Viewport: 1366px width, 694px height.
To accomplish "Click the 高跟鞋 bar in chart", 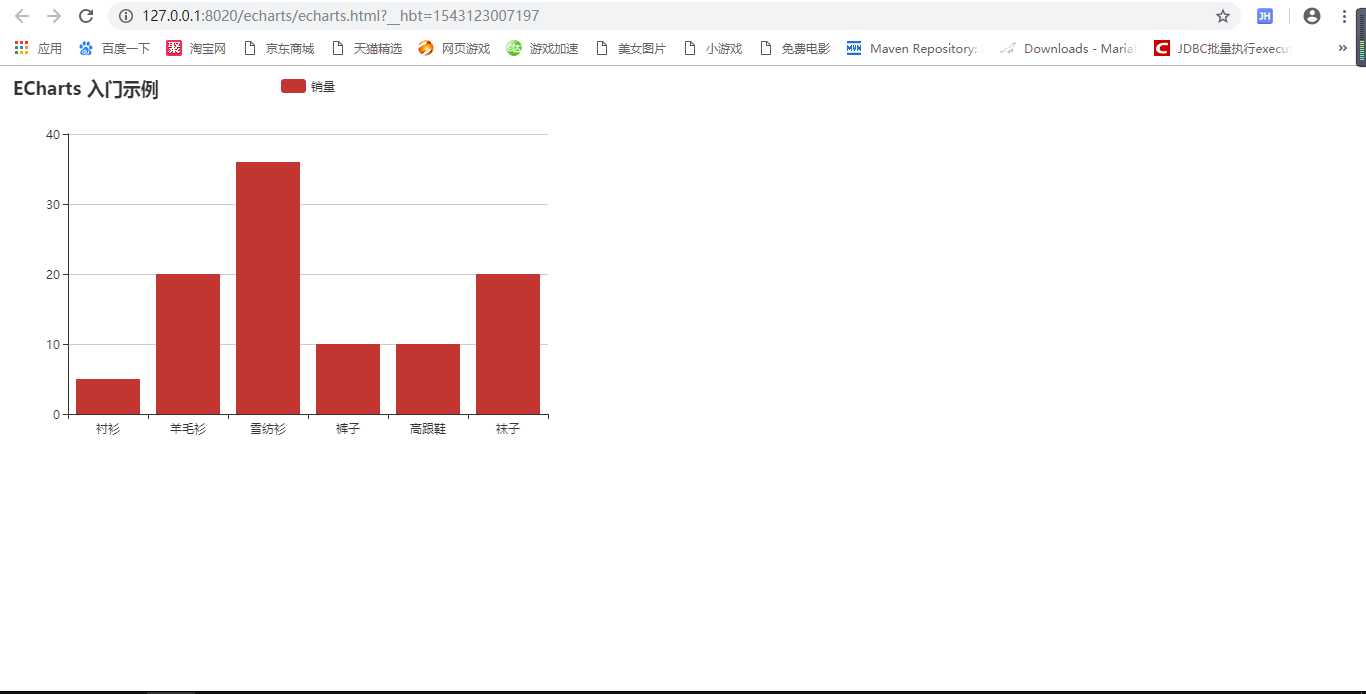I will tap(428, 379).
